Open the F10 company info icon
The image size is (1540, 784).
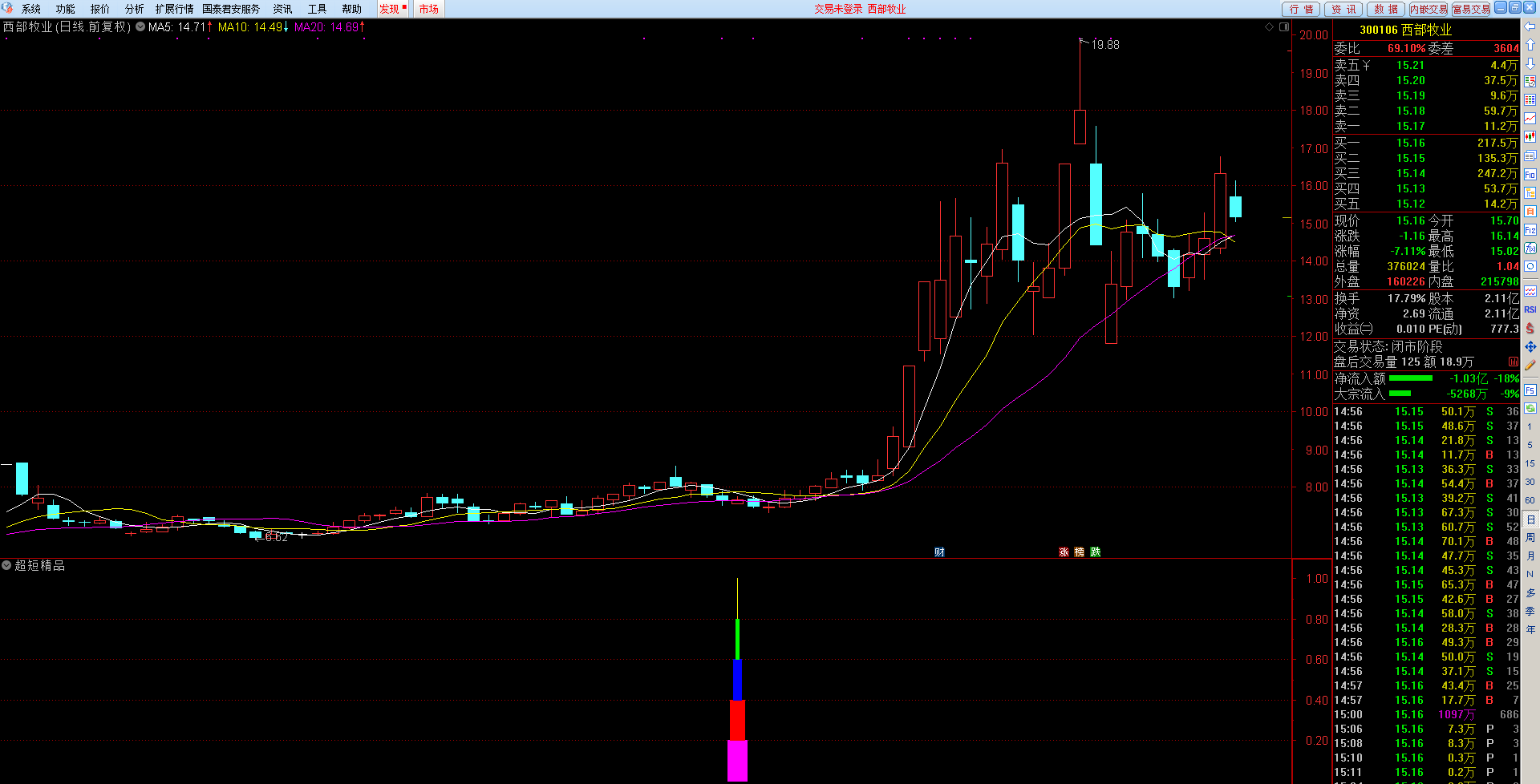[x=1530, y=175]
